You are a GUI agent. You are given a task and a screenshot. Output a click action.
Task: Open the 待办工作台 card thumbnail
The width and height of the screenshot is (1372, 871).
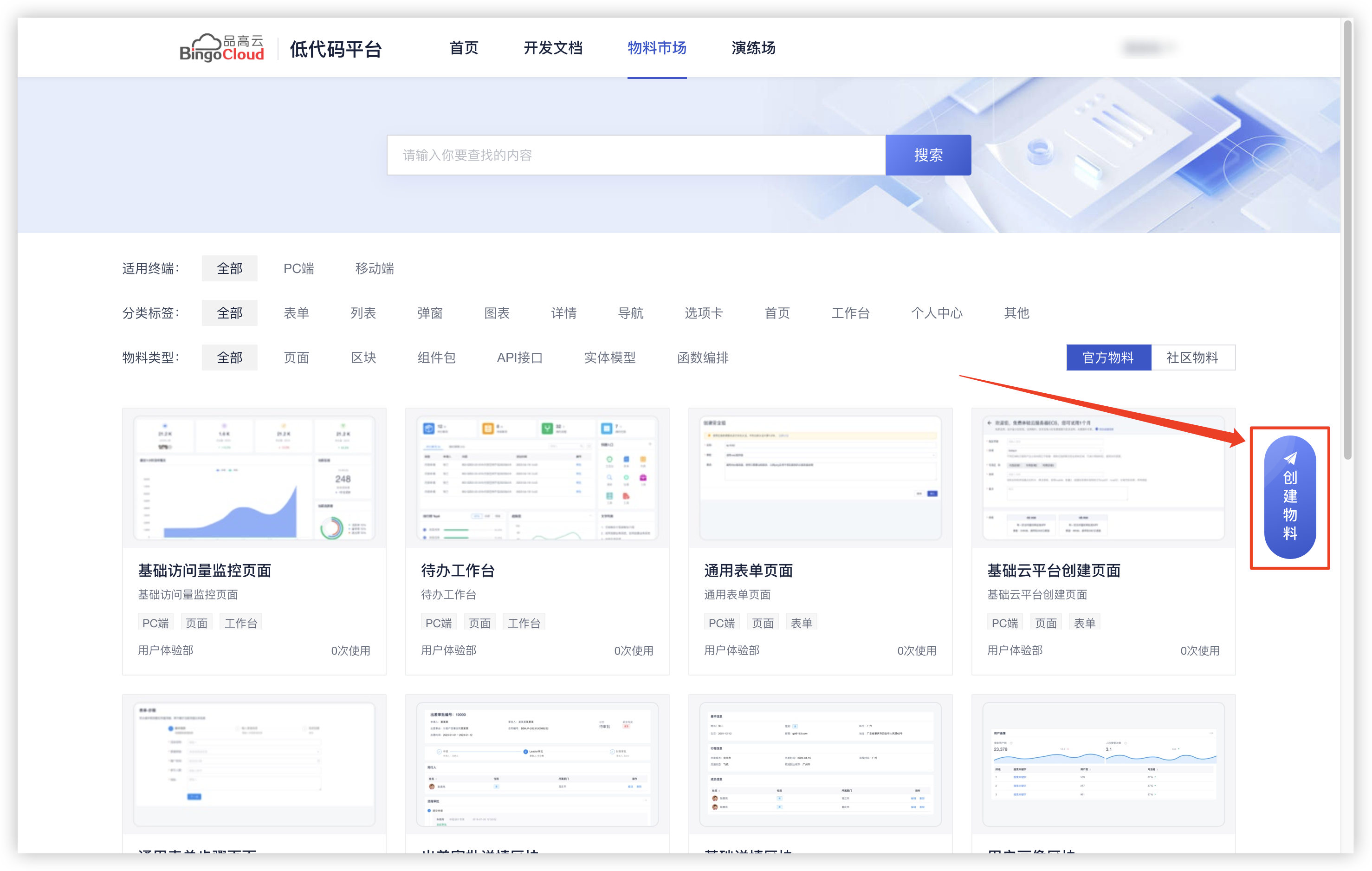click(x=537, y=478)
